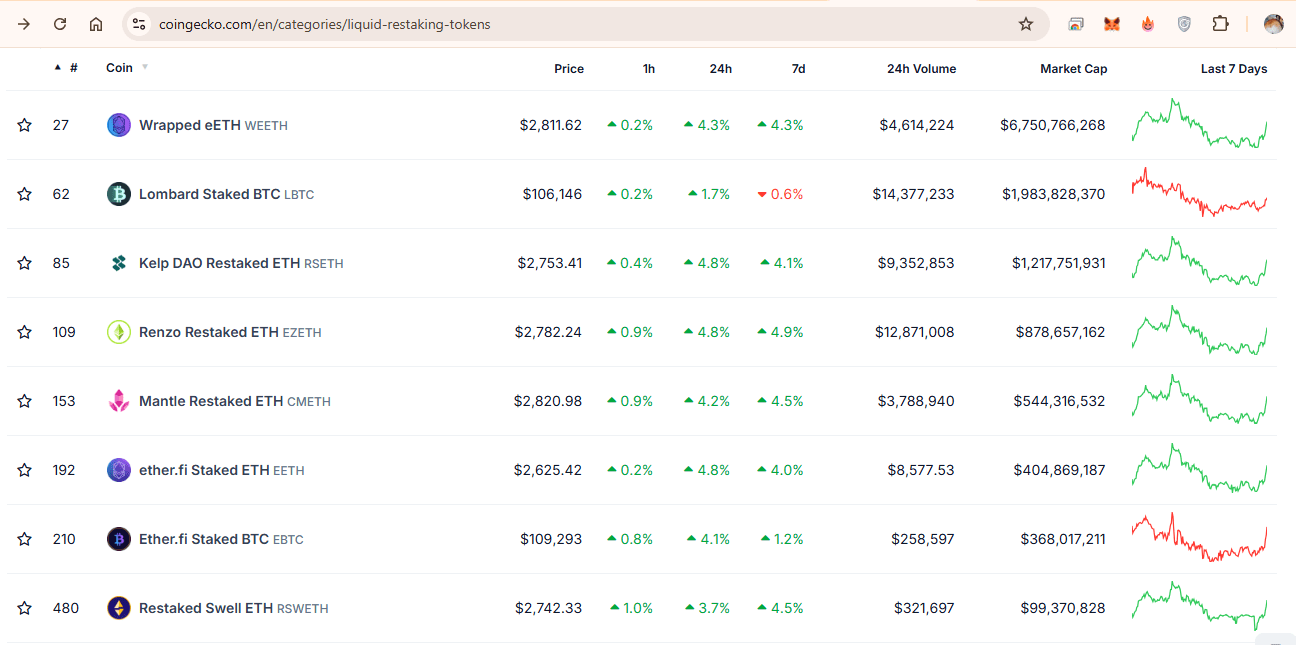The height and width of the screenshot is (645, 1296).
Task: Click the $2,820.98 price for Mantle Restaked ETH
Action: pos(548,401)
